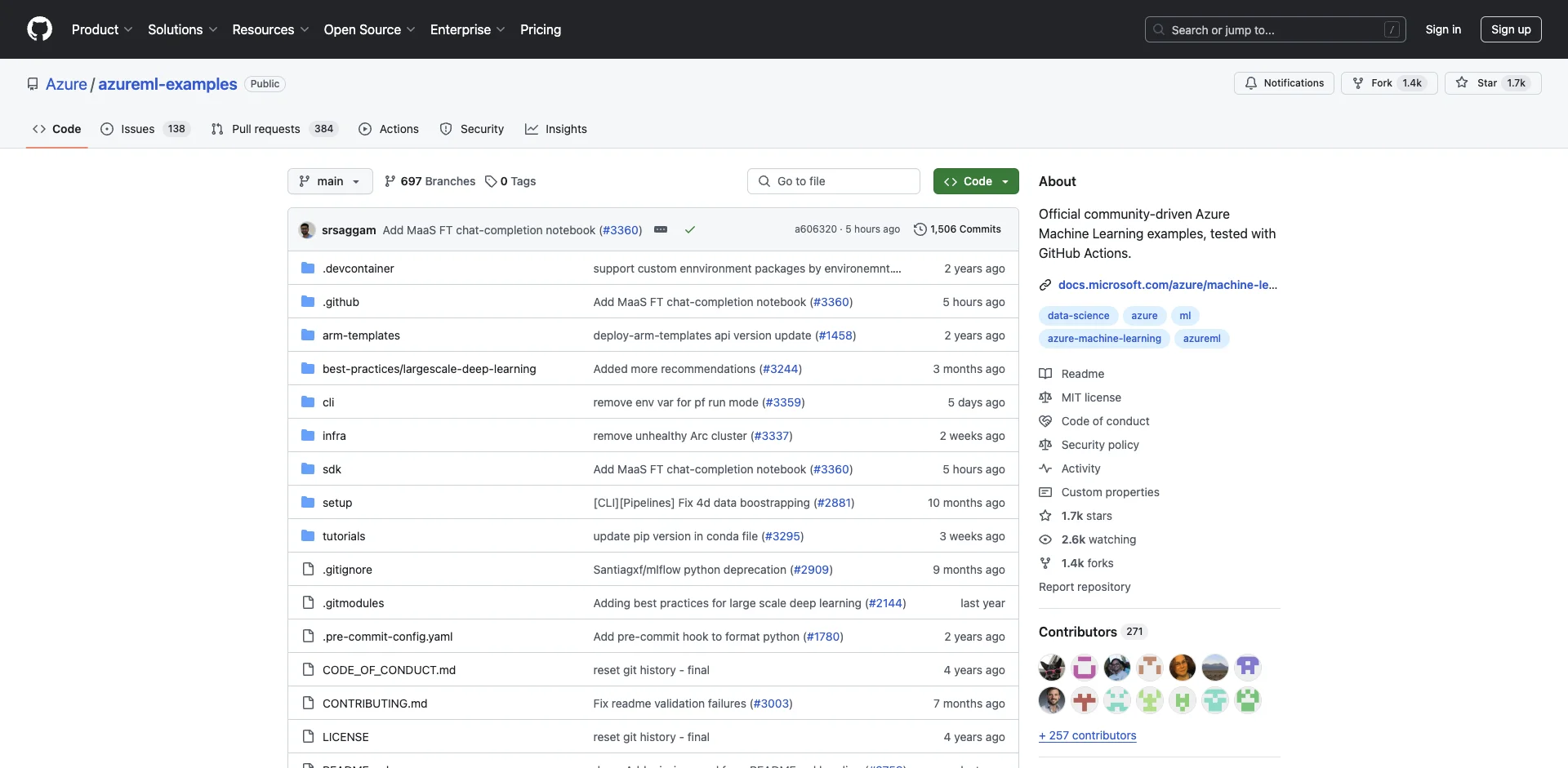
Task: Open the 697 Branches link
Action: [x=430, y=181]
